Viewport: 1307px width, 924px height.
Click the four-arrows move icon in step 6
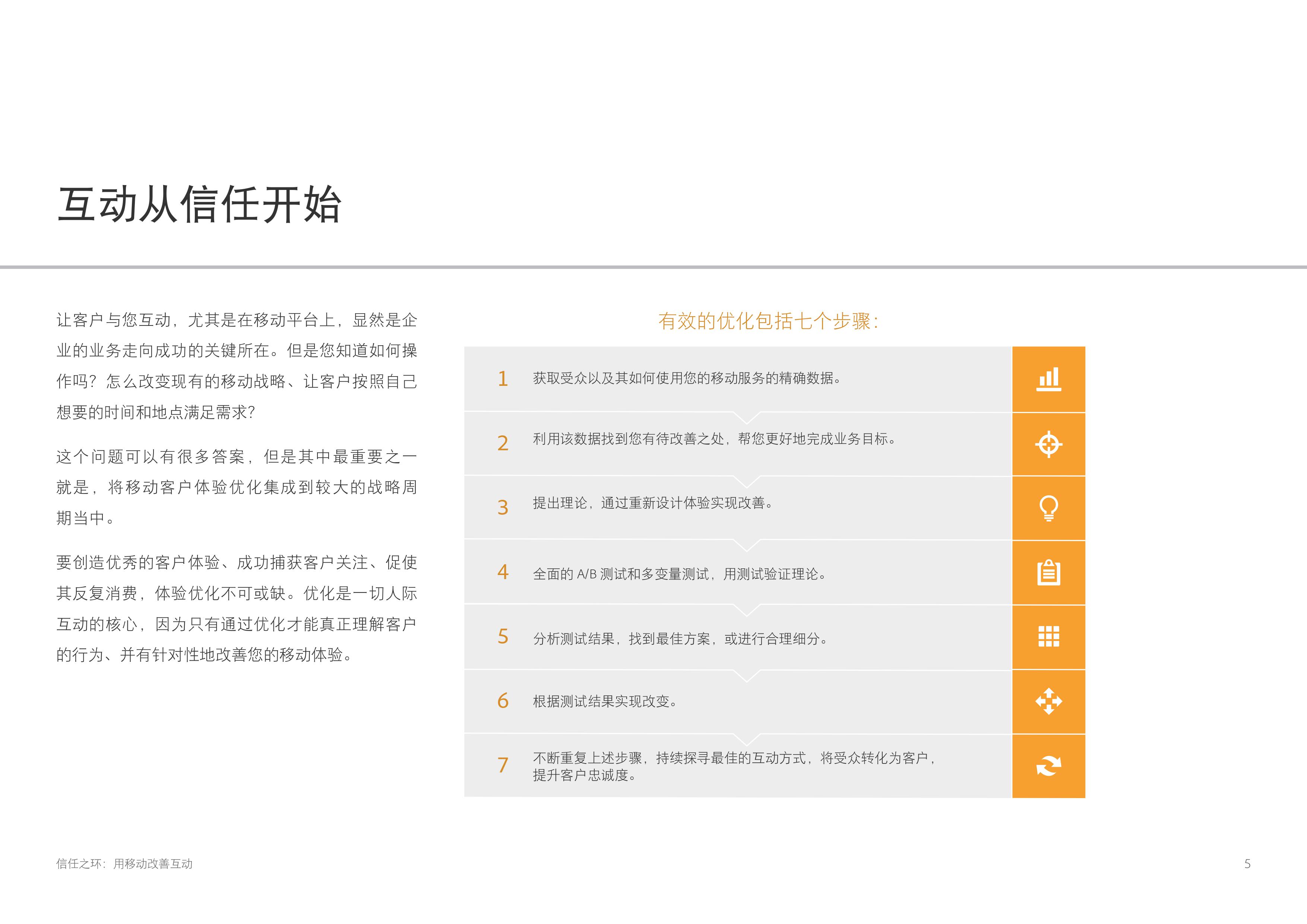(1048, 702)
